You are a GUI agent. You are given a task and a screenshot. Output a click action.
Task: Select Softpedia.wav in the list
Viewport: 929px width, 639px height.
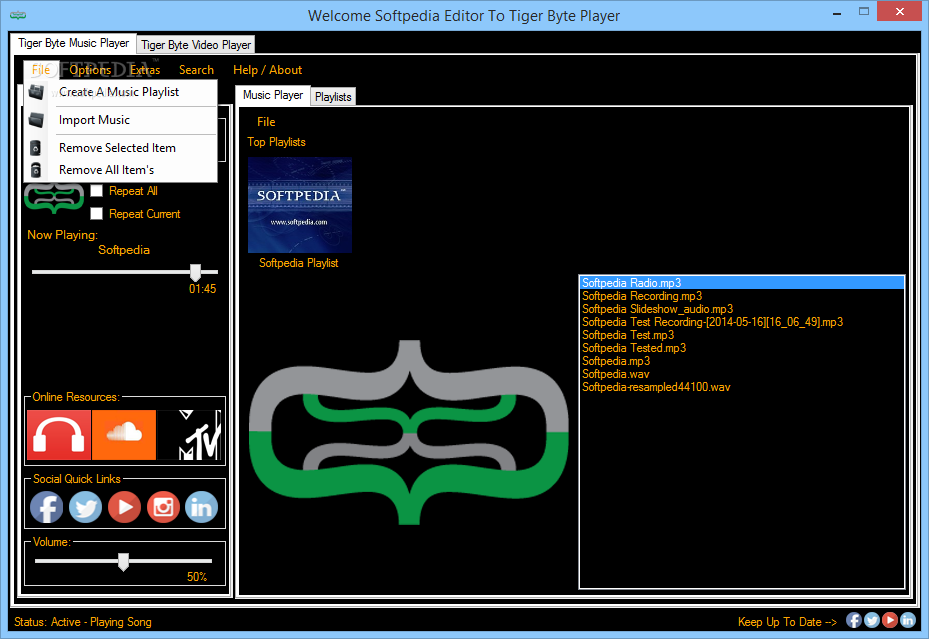(742, 374)
